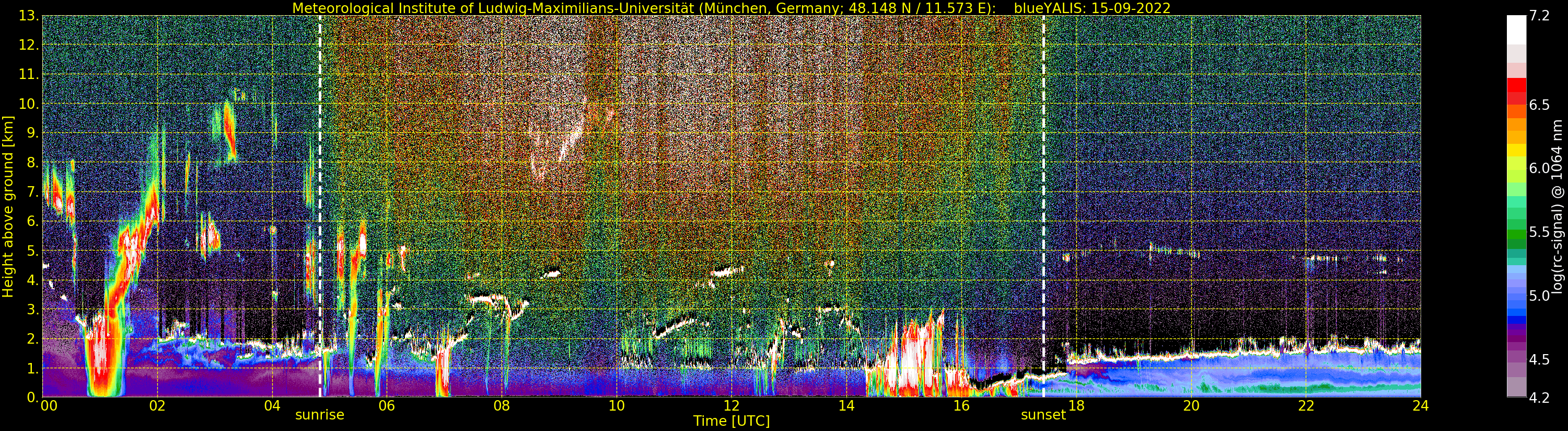Click the time axis tick '02'
The width and height of the screenshot is (1568, 431).
point(157,405)
